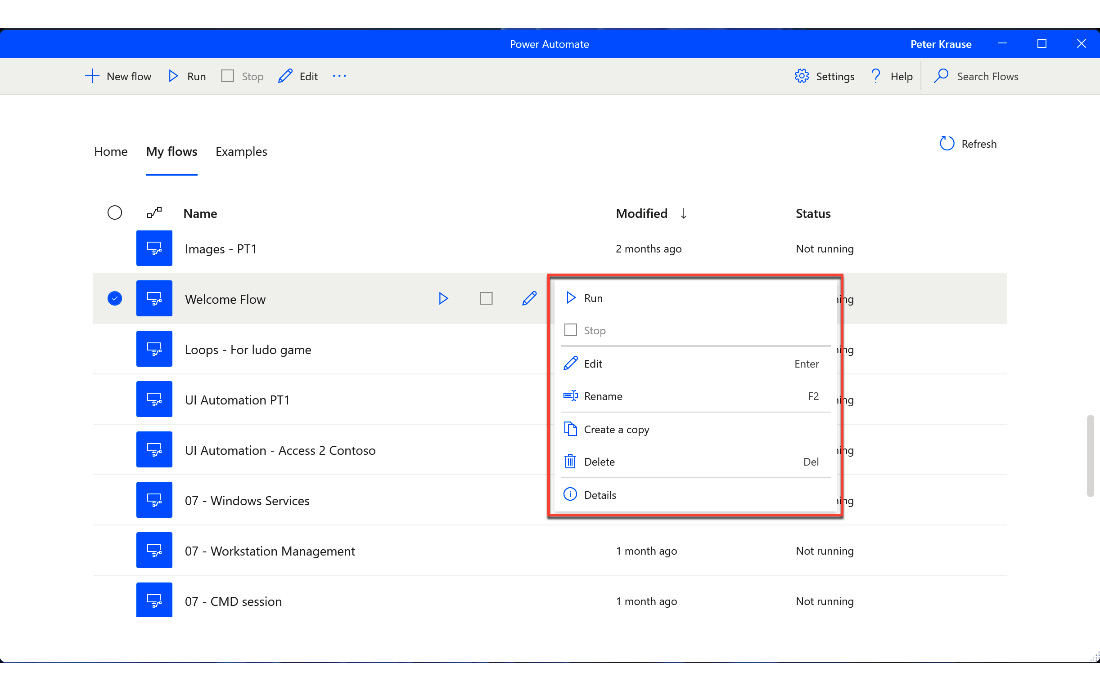Open the toolbar more options ellipsis

pos(340,76)
